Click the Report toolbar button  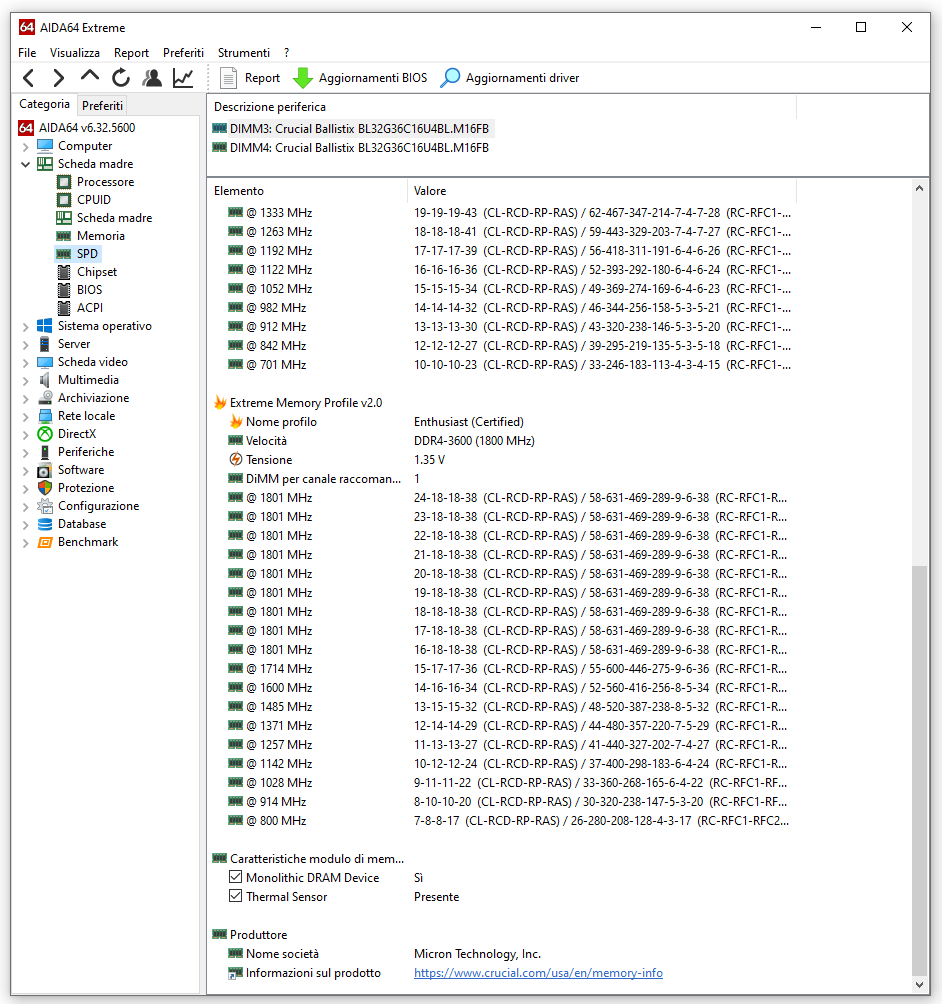click(x=250, y=78)
